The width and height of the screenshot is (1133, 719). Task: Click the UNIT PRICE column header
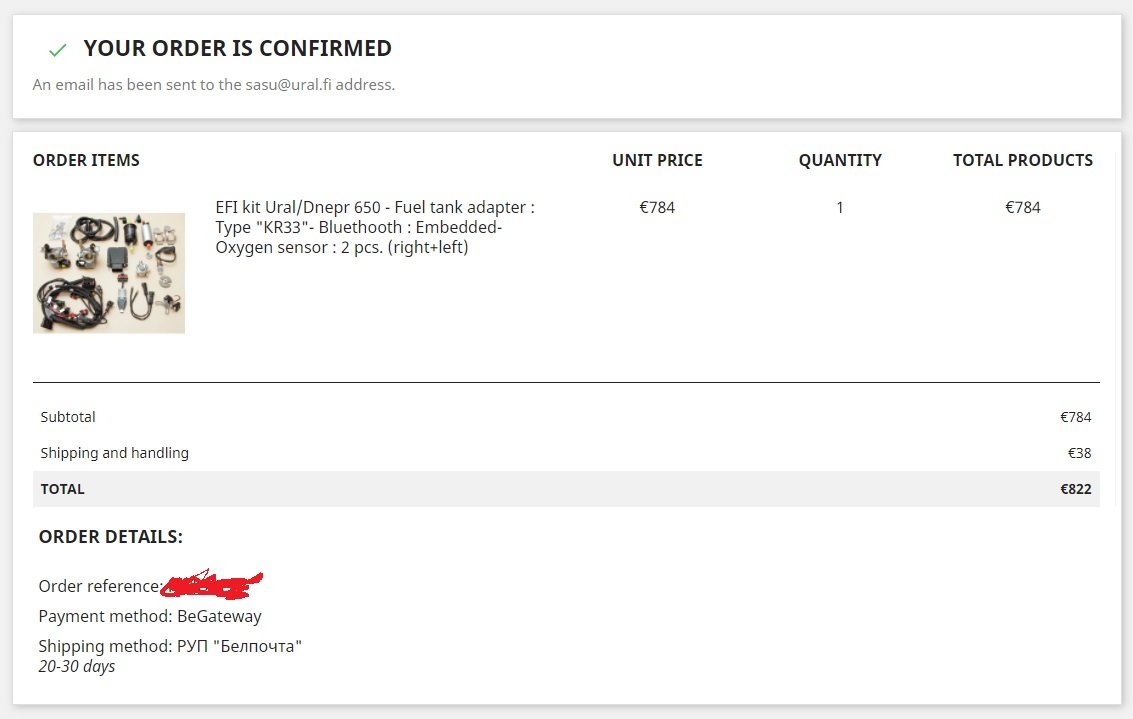coord(657,160)
